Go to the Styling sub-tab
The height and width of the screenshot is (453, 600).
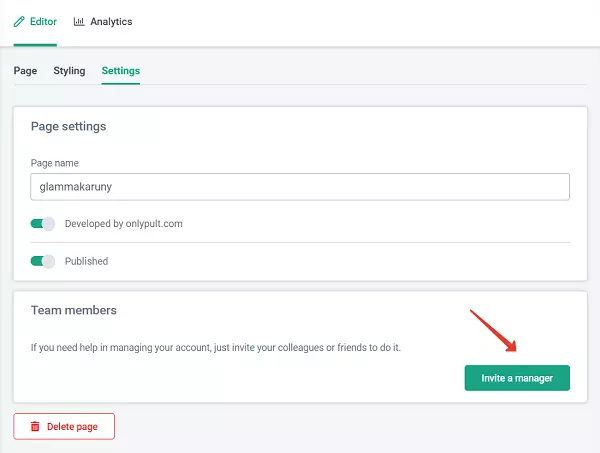69,71
